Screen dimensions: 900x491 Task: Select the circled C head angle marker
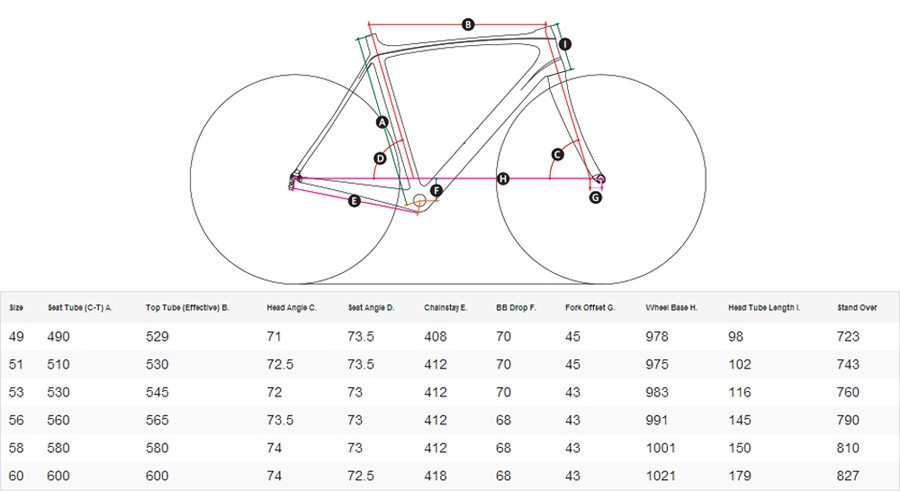pyautogui.click(x=557, y=154)
